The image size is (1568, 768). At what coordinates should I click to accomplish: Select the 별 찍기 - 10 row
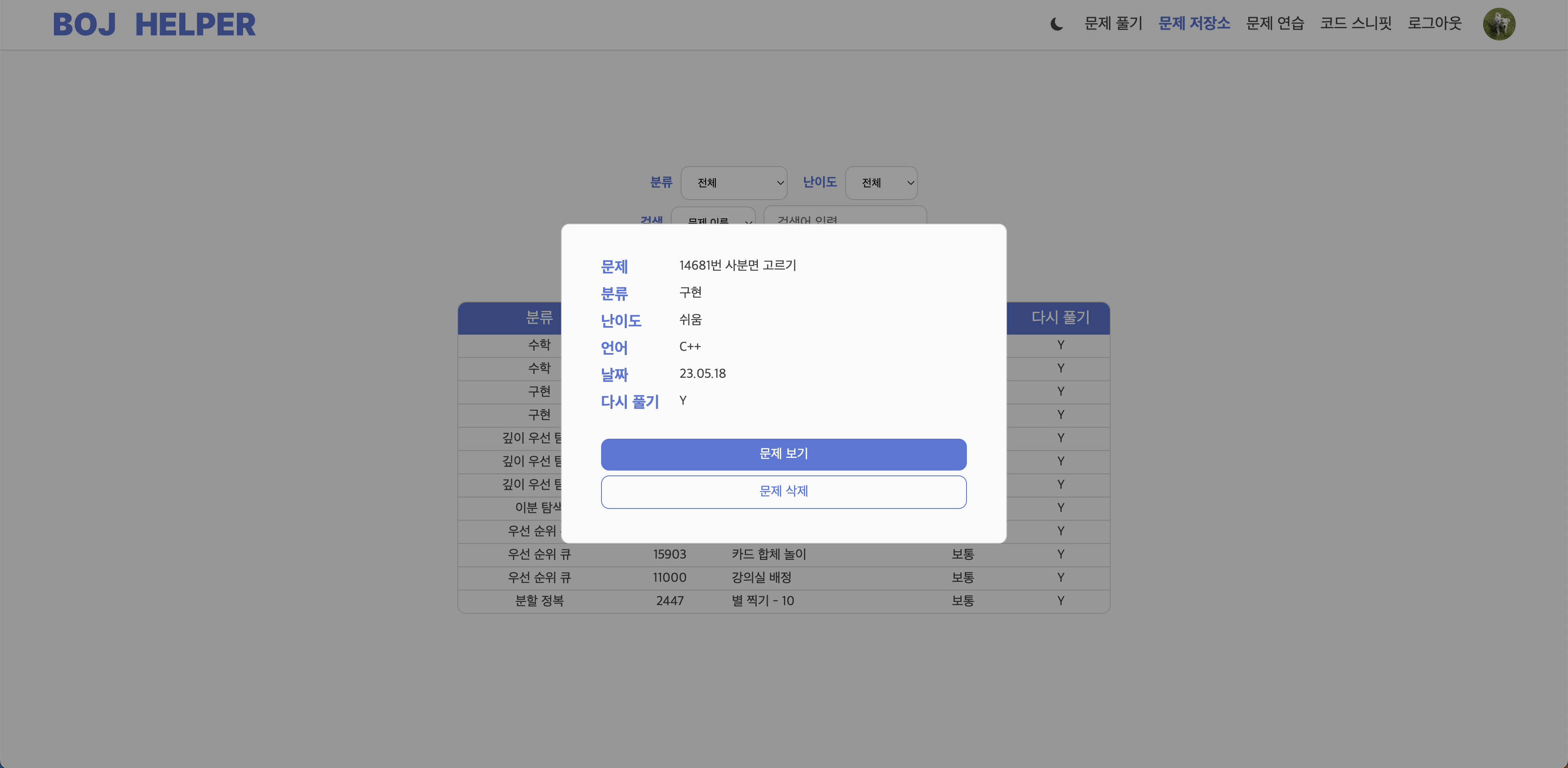tap(762, 601)
